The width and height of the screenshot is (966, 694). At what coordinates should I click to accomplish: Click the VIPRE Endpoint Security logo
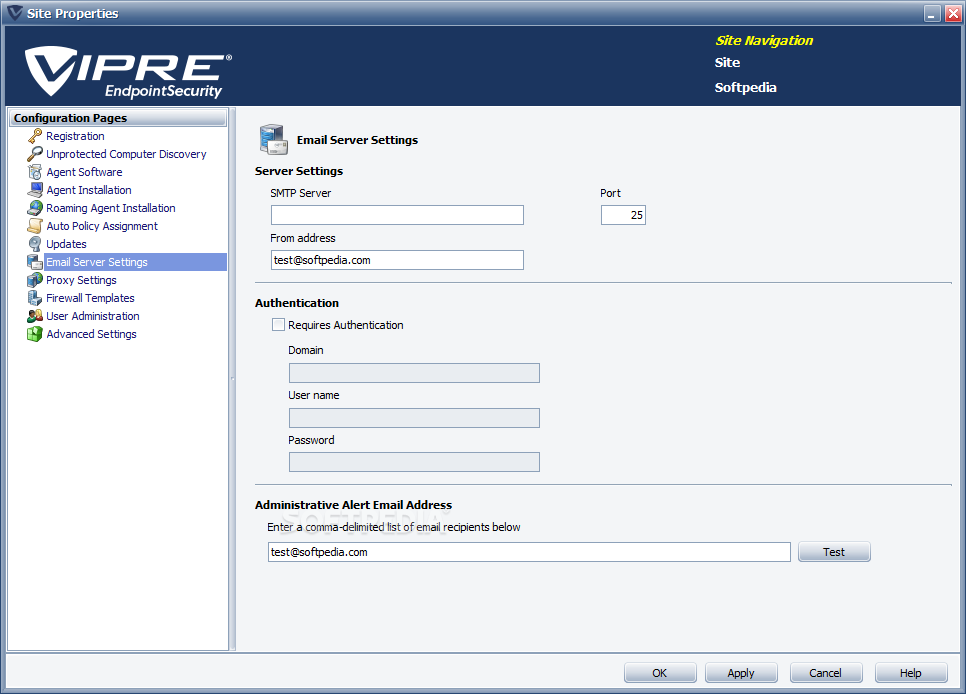click(128, 72)
